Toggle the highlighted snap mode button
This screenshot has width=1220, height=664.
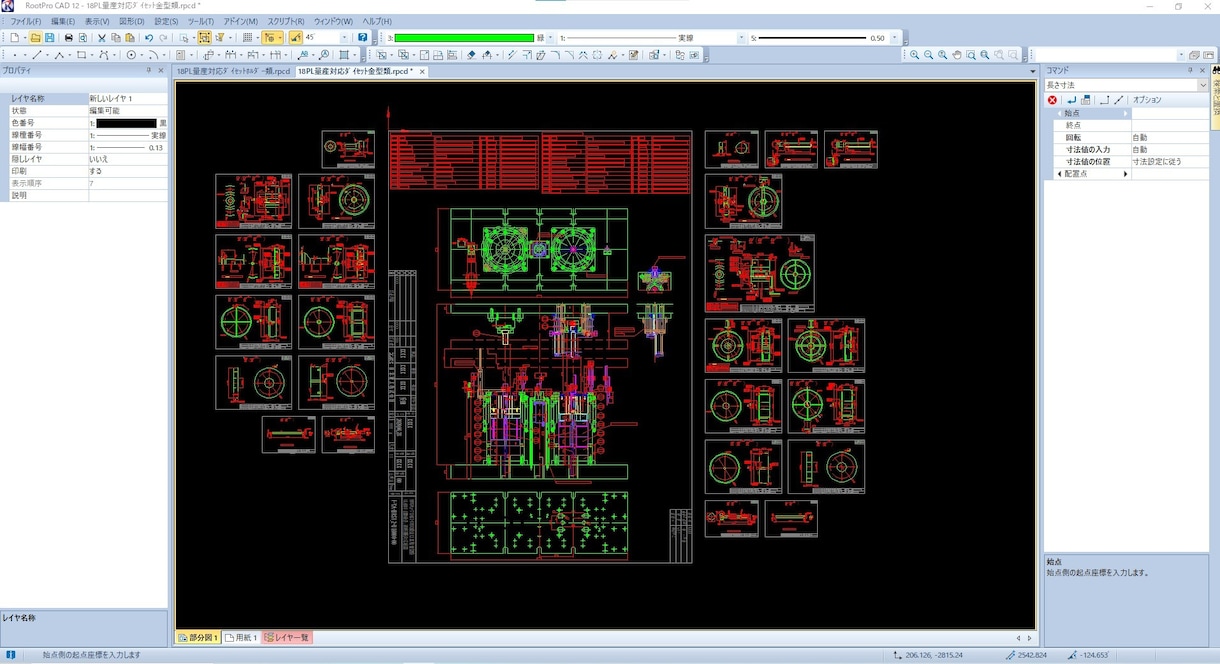270,37
